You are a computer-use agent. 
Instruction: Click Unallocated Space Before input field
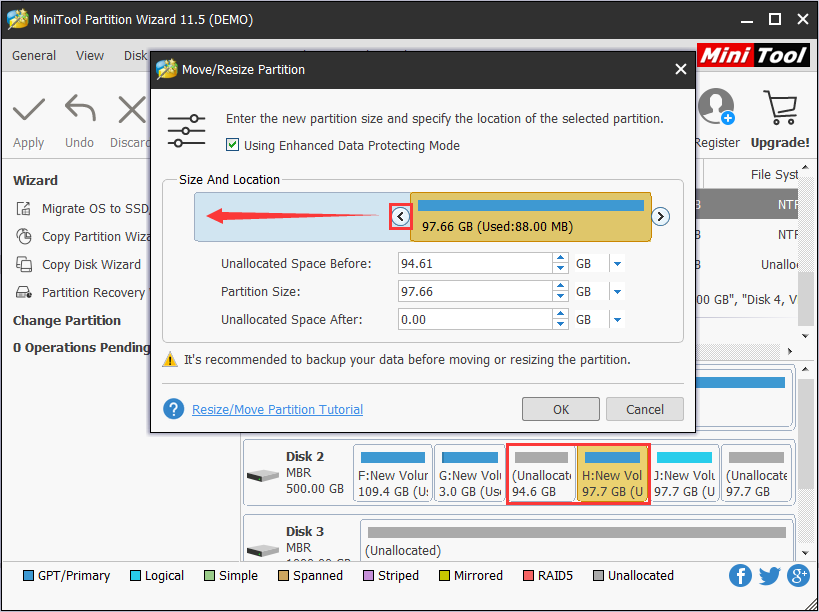click(475, 264)
